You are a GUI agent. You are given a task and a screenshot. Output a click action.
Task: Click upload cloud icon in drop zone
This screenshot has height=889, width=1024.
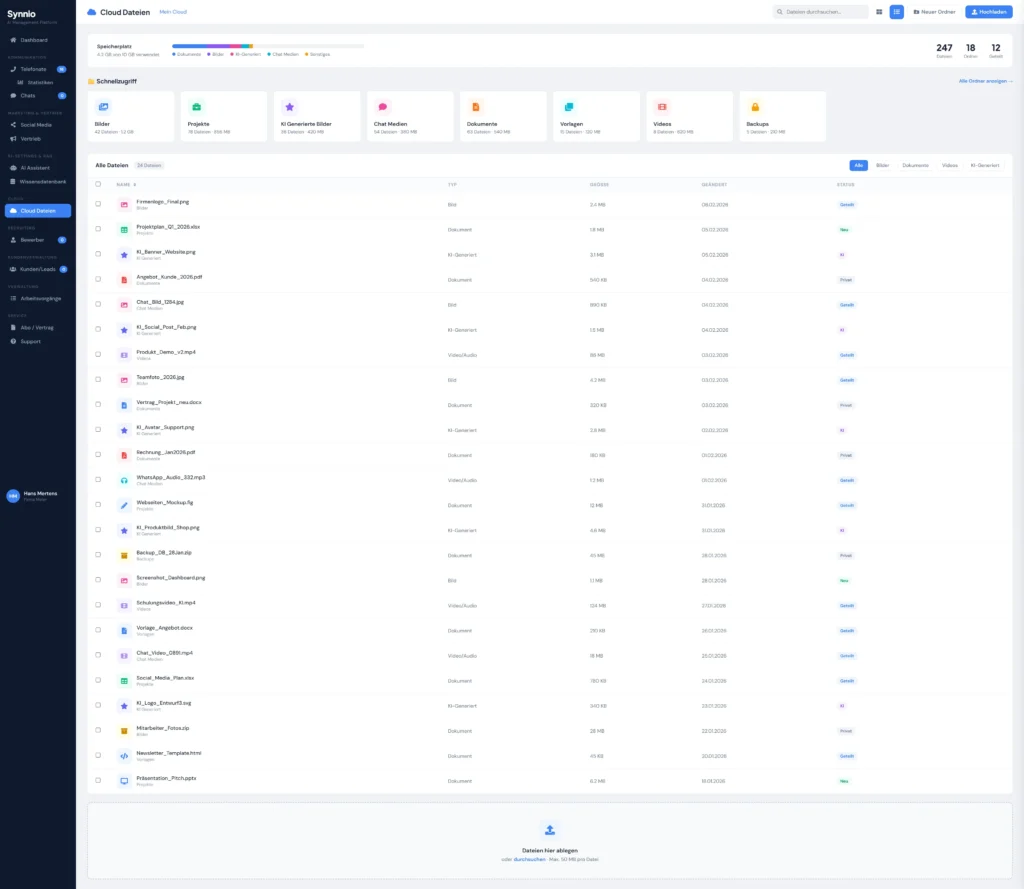point(549,830)
